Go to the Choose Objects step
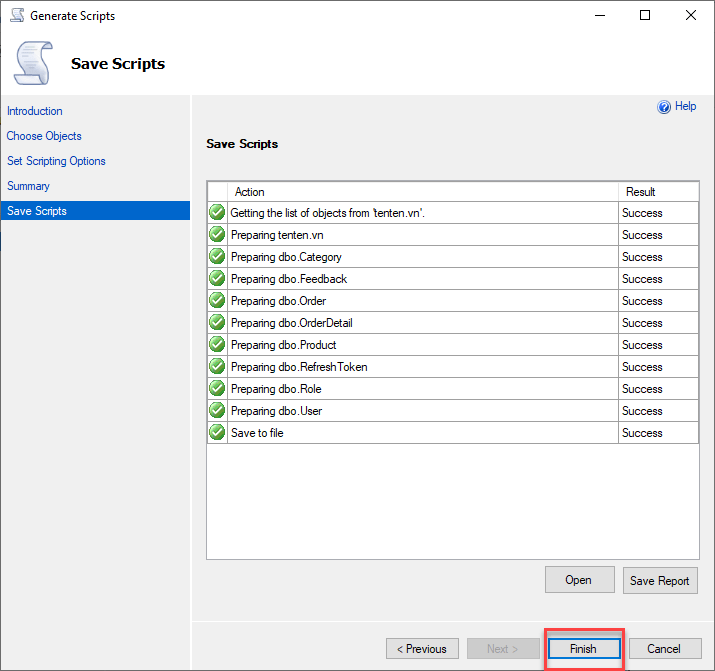Image resolution: width=715 pixels, height=671 pixels. [x=44, y=136]
